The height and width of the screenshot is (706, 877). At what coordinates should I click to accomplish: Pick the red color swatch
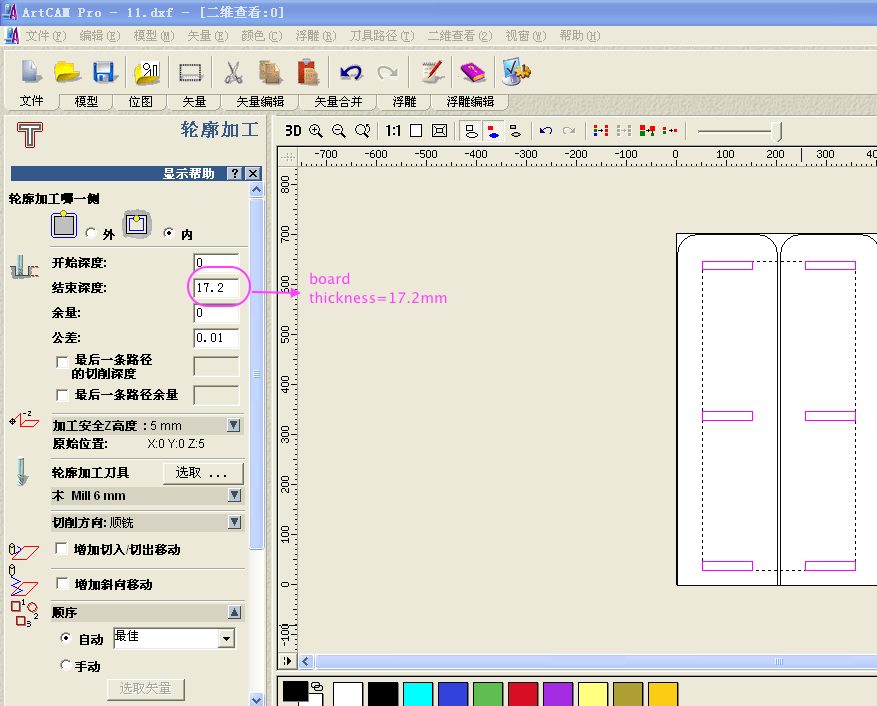coord(523,694)
